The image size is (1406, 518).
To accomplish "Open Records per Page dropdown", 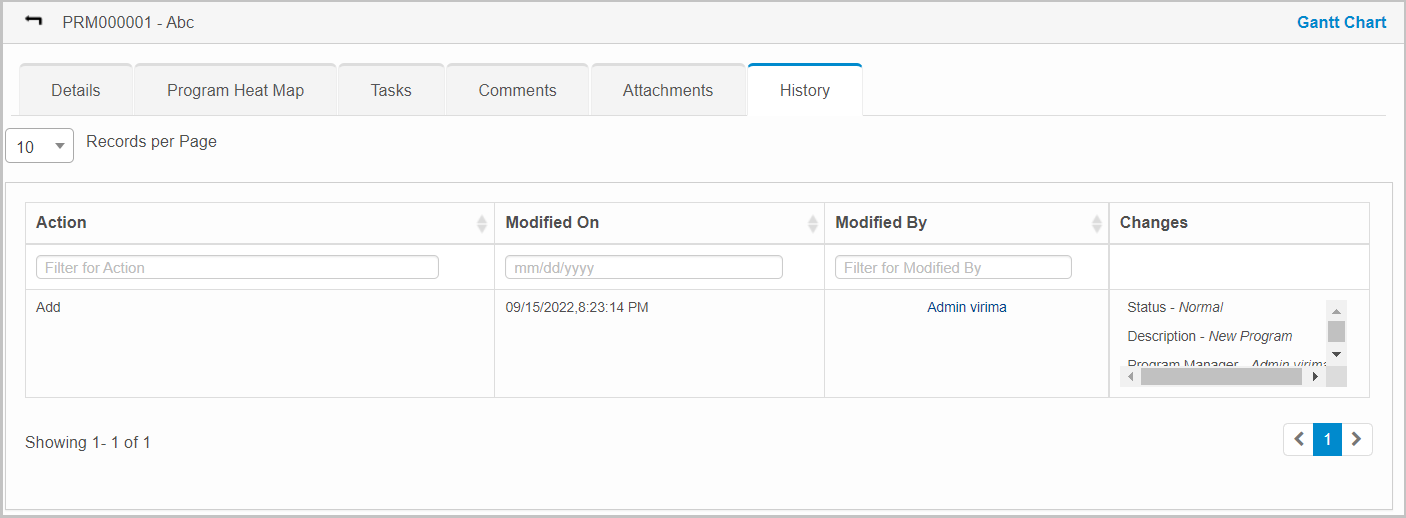I will pyautogui.click(x=40, y=146).
